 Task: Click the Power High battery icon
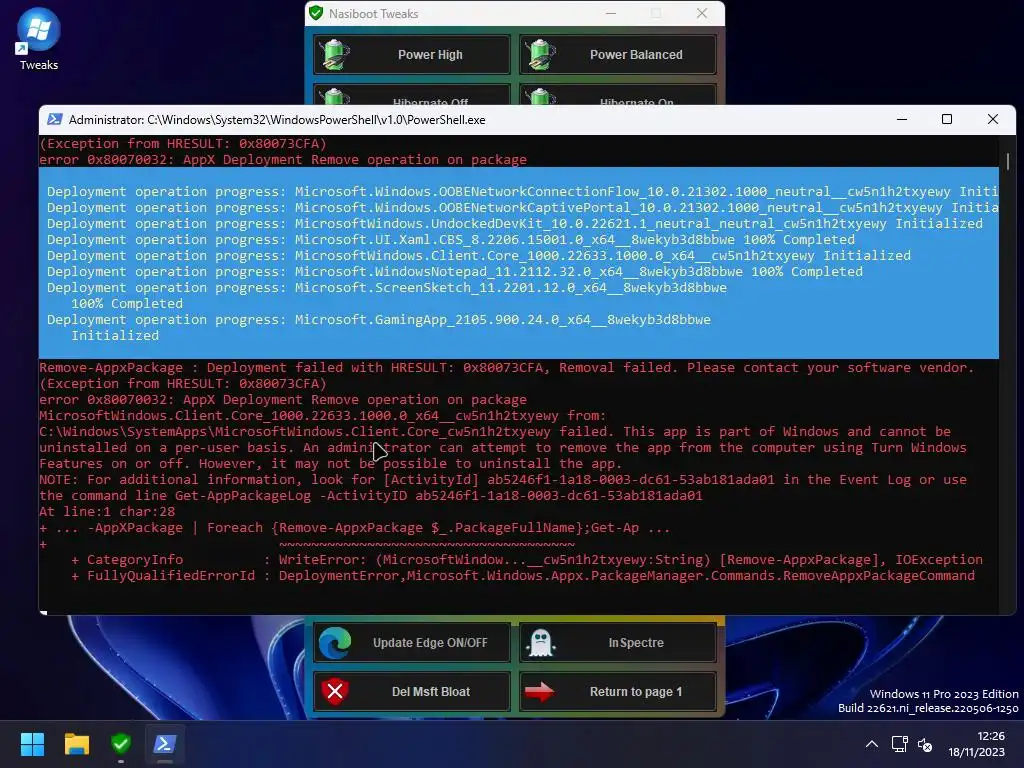336,55
